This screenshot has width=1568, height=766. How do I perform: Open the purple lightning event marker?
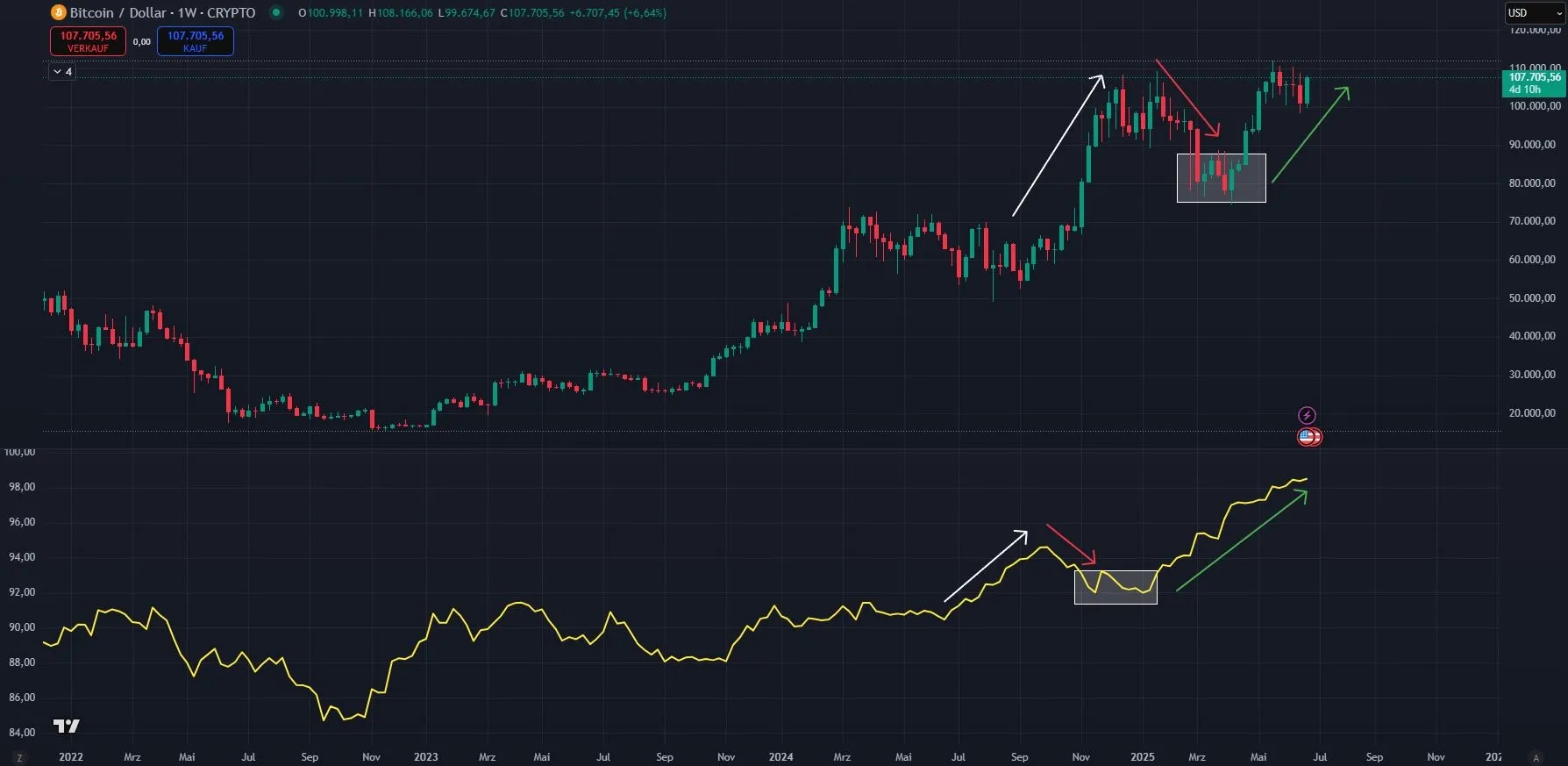(1307, 415)
